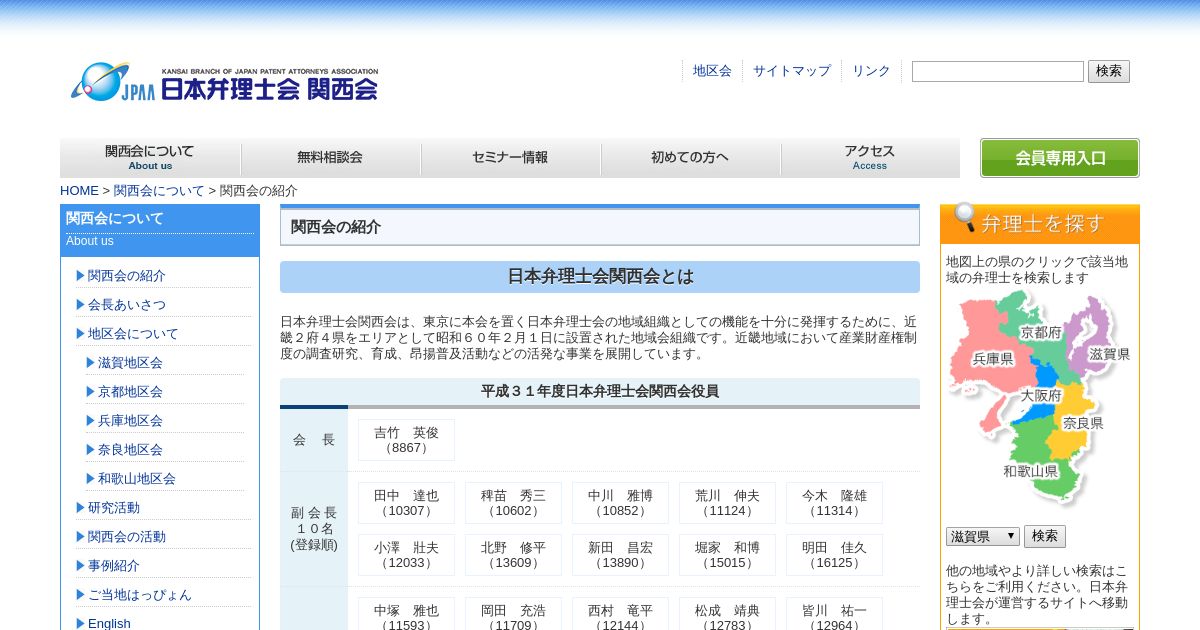
Task: Open the アクセス Access menu
Action: pos(870,158)
